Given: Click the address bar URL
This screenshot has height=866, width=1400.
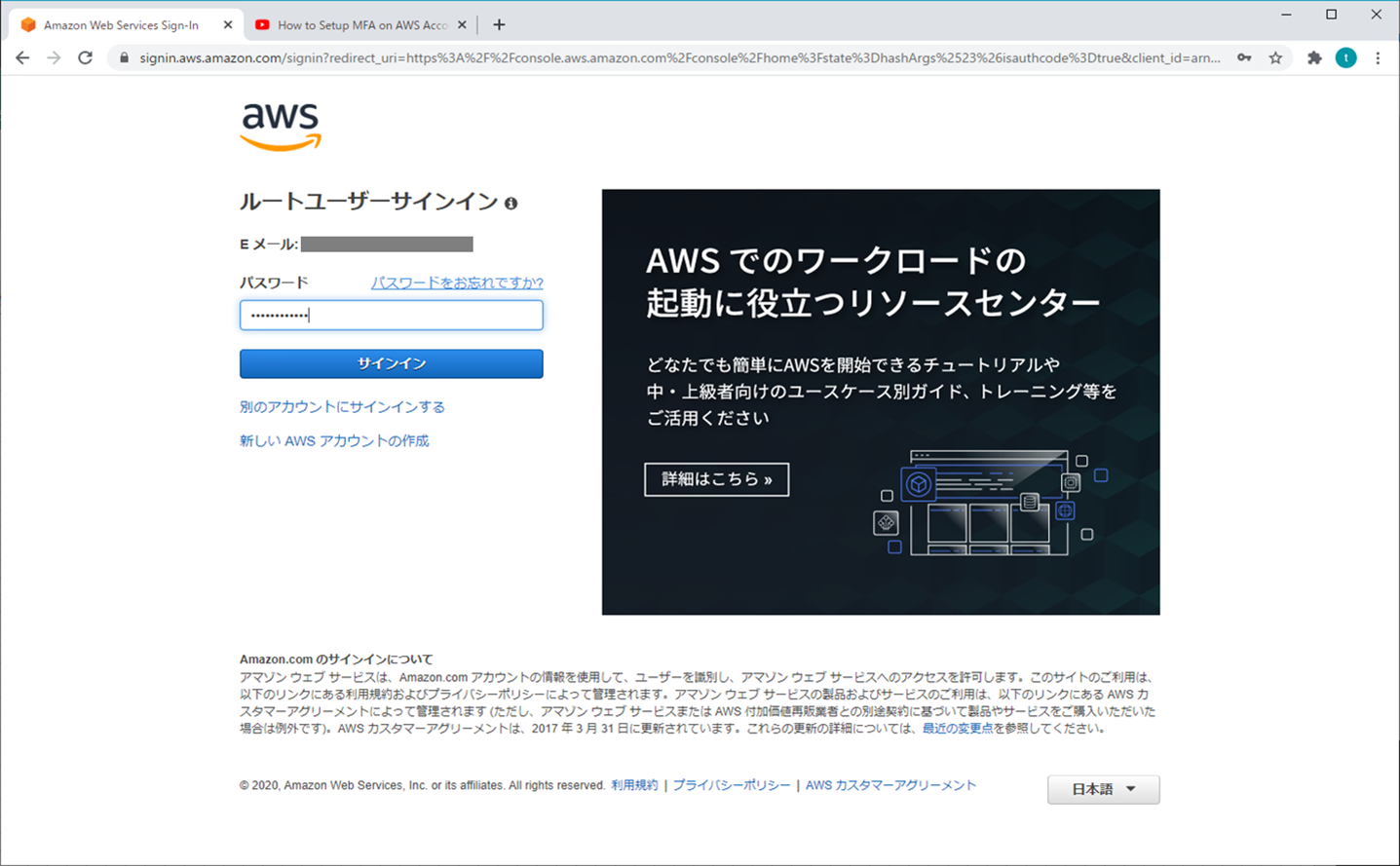Looking at the screenshot, I should (679, 58).
